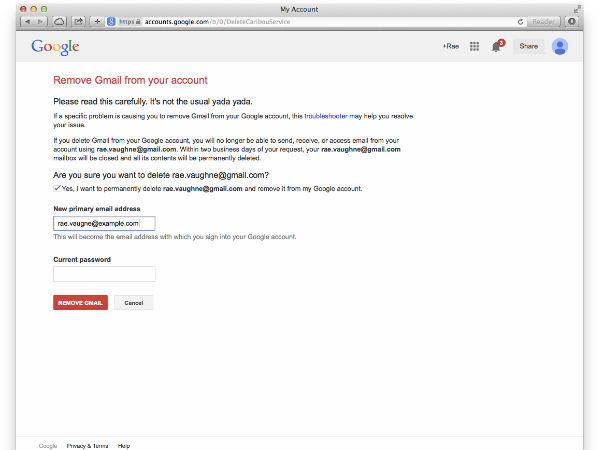The image size is (600, 450).
Task: Click the Safari forward arrow button
Action: pos(40,21)
